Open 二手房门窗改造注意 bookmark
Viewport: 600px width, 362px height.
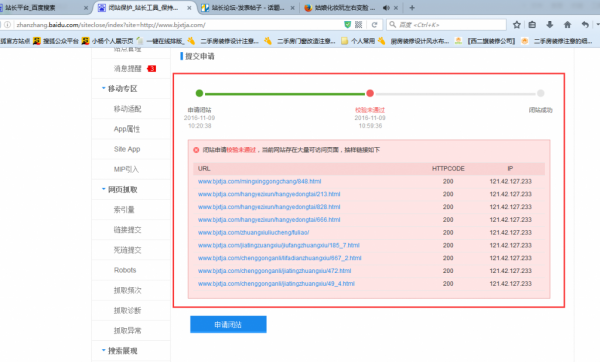point(300,41)
